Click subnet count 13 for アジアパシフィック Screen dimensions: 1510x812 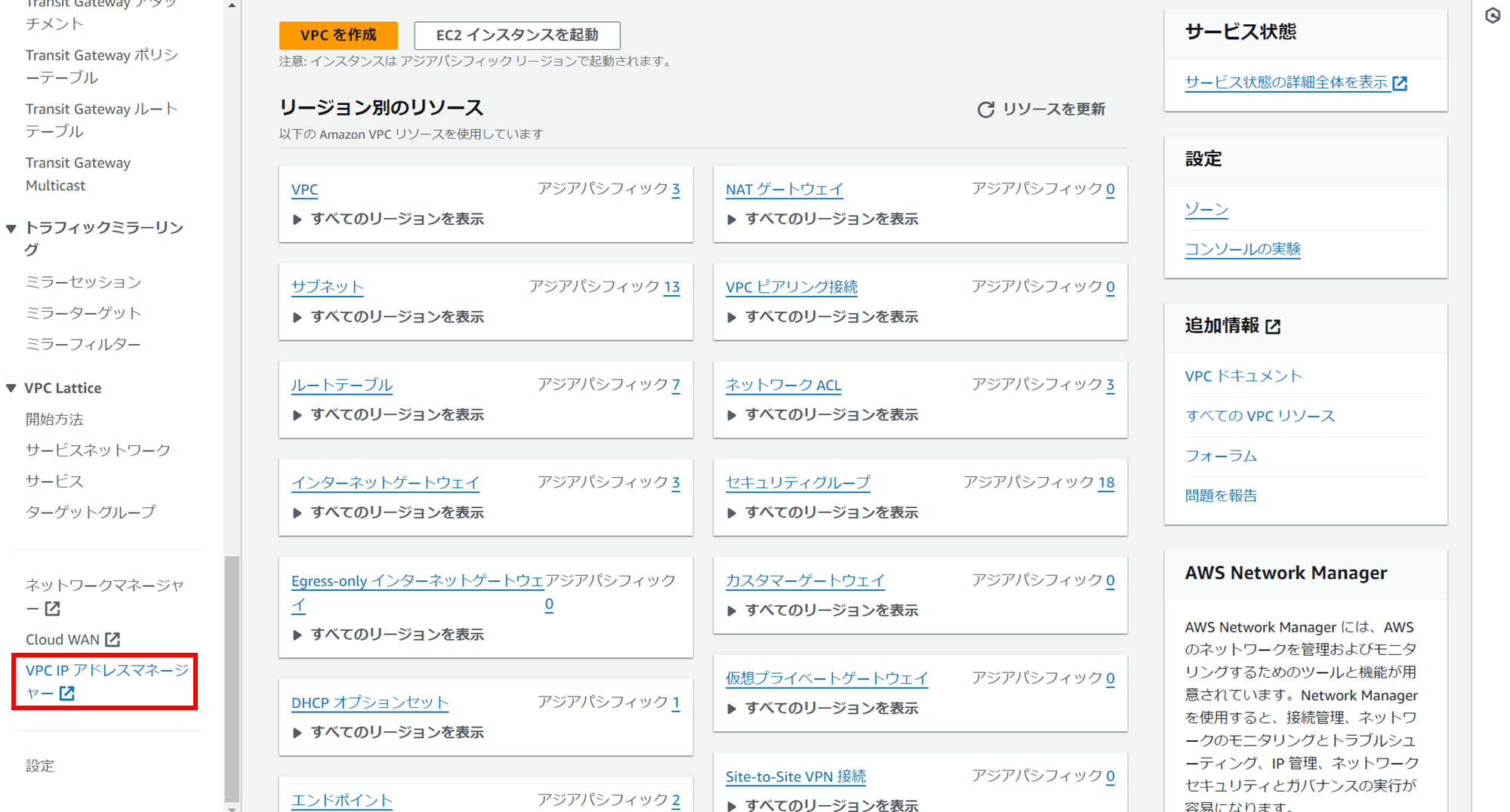(672, 287)
